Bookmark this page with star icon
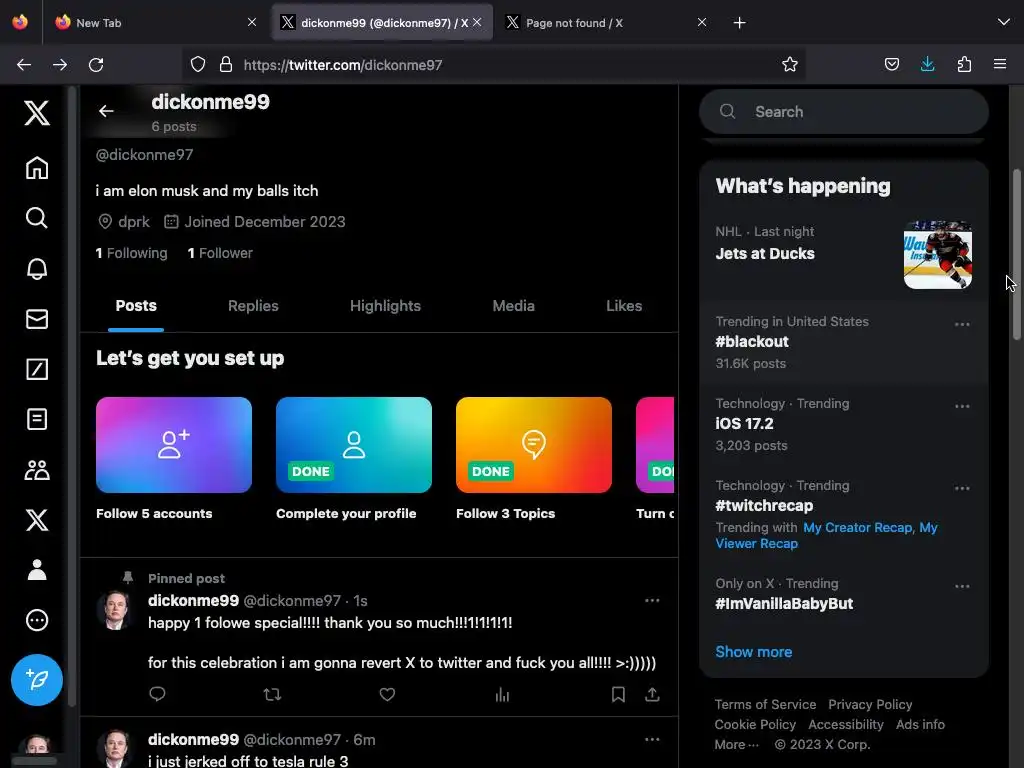 coord(790,64)
